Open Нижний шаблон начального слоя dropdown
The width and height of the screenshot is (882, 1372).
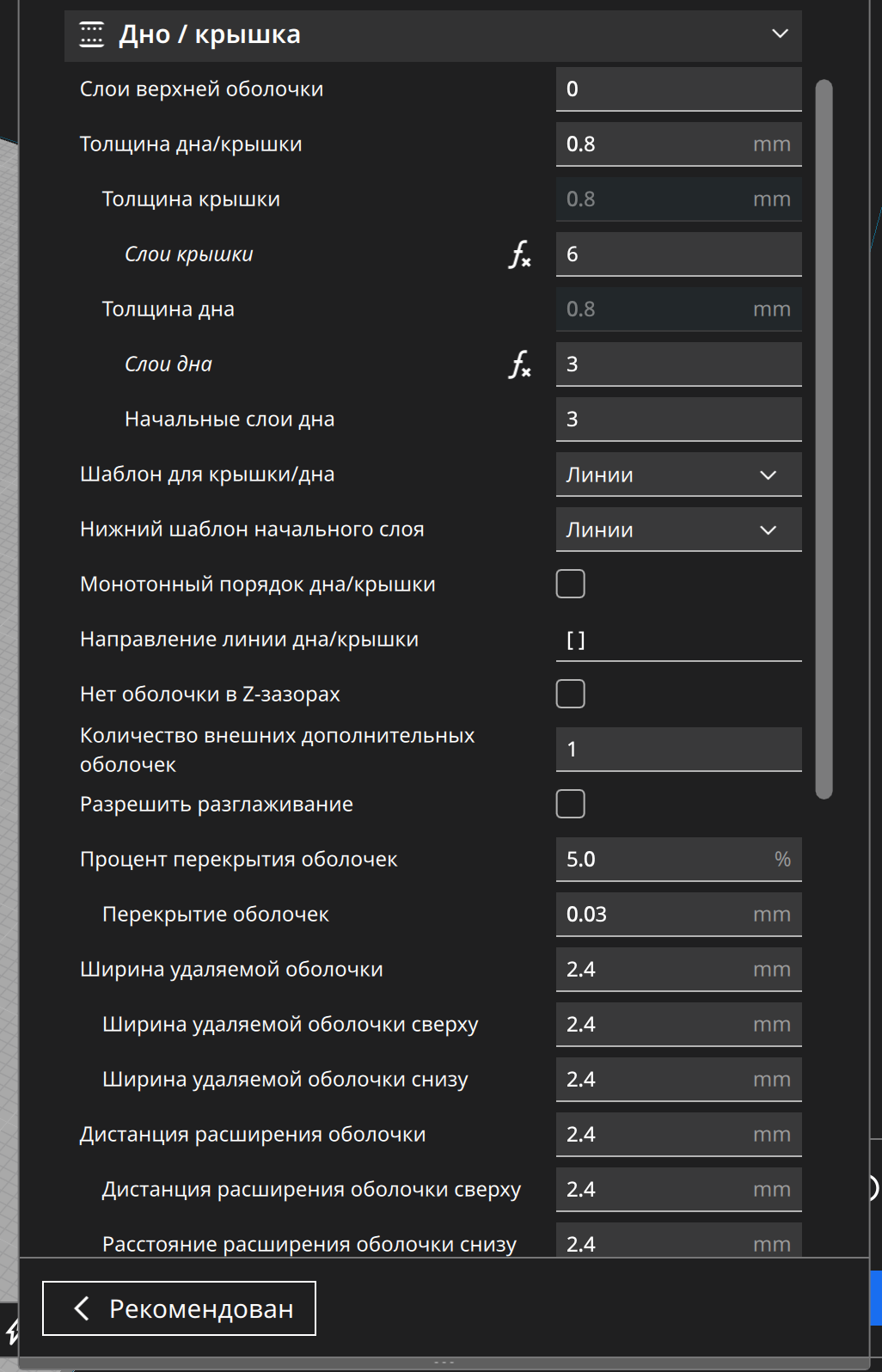(x=679, y=530)
